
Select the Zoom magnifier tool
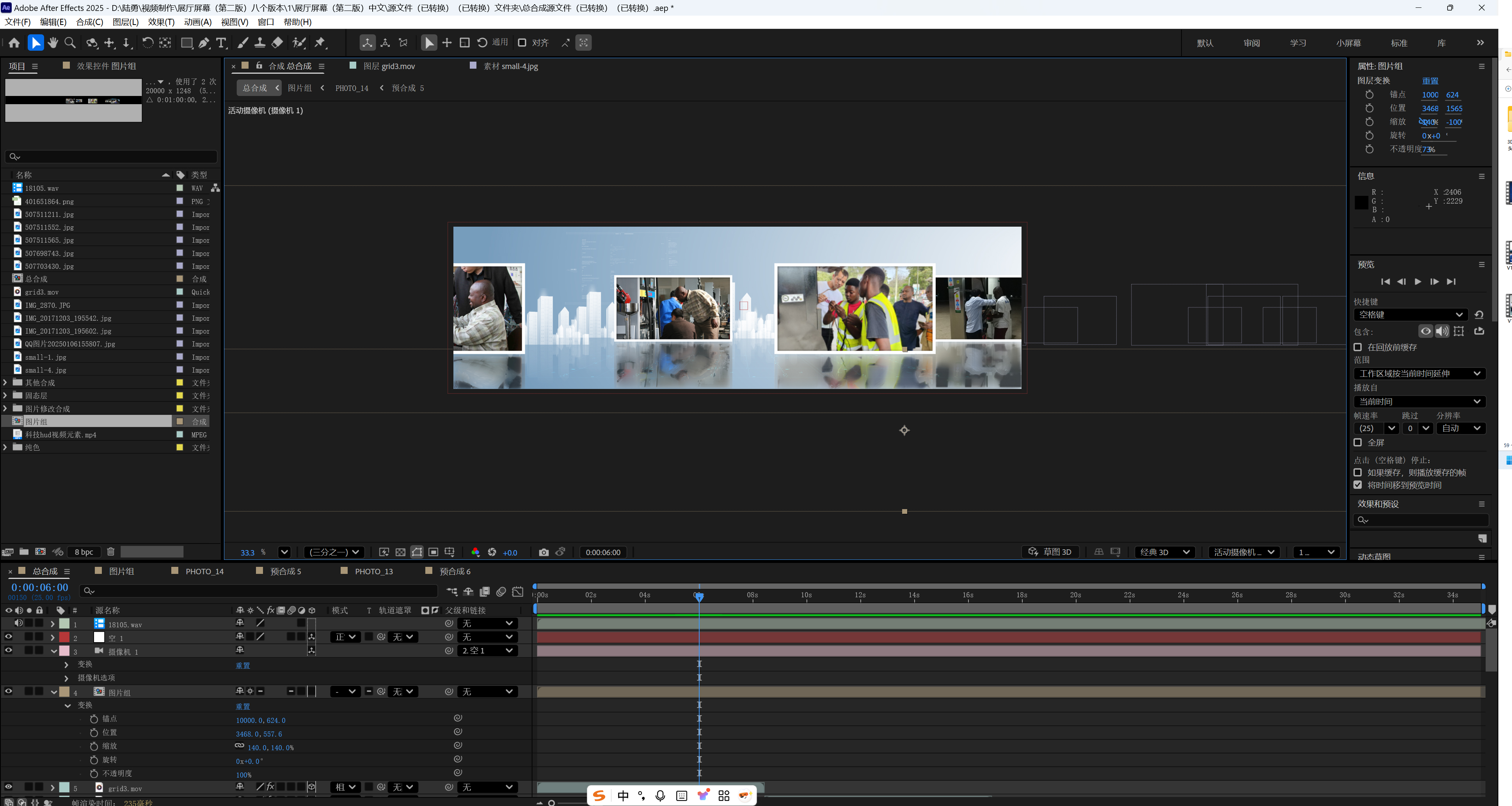point(70,43)
